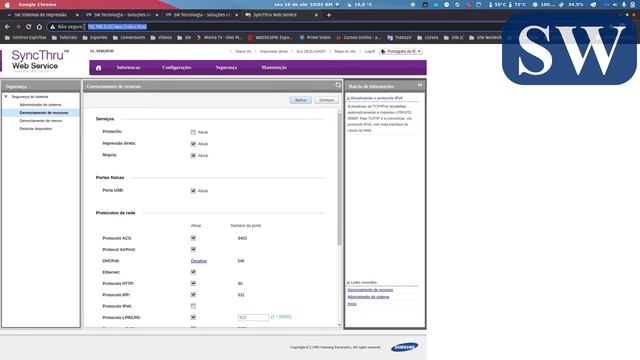Click the volume icon in the menu bar
640x360 pixels.
pos(615,4)
